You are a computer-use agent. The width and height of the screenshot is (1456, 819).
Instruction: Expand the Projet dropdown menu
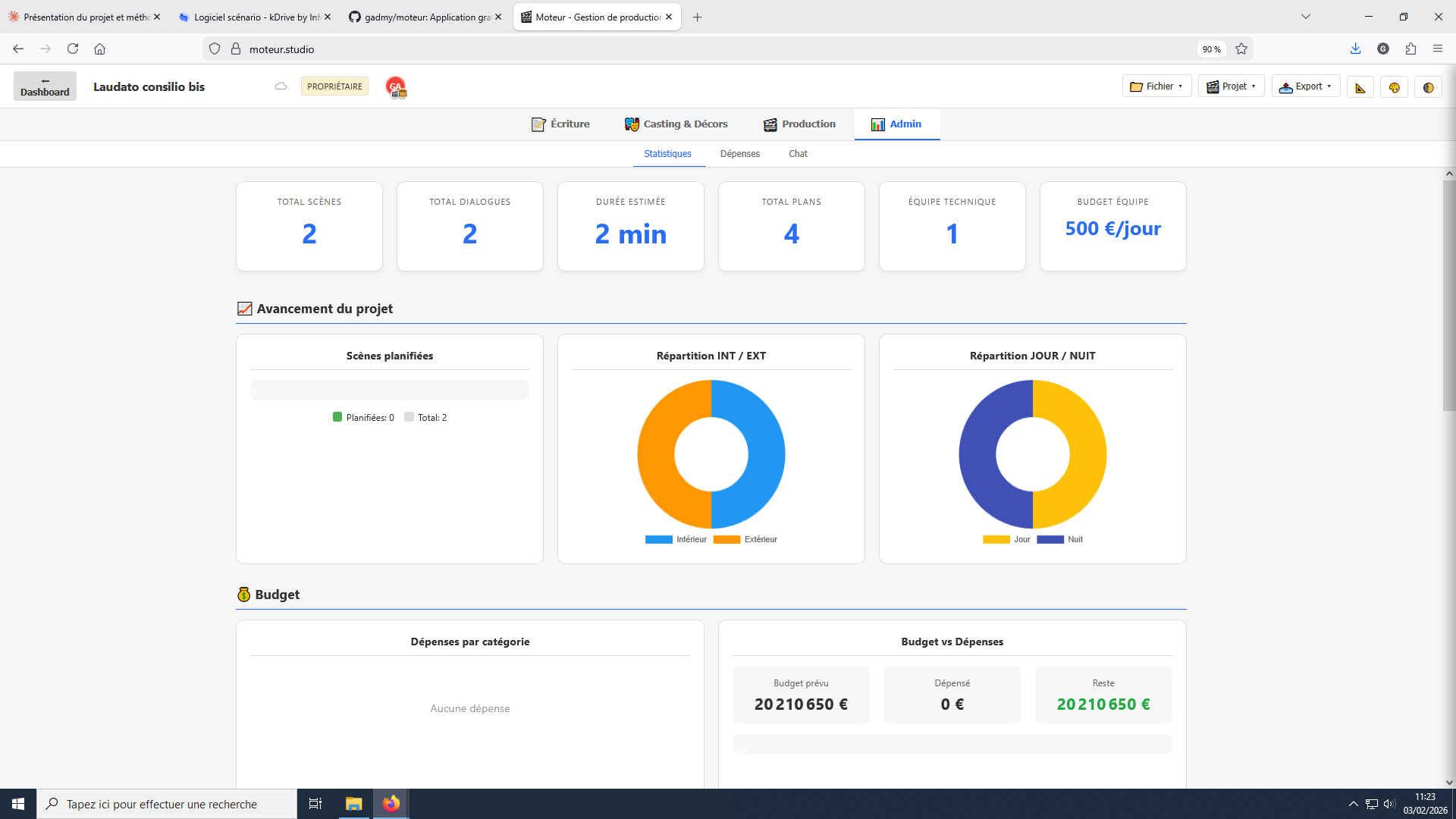click(1231, 86)
